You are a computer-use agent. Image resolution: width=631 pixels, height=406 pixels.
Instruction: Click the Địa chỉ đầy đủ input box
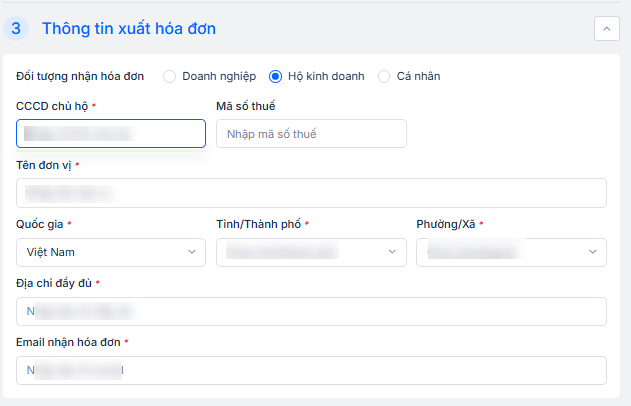[x=311, y=311]
